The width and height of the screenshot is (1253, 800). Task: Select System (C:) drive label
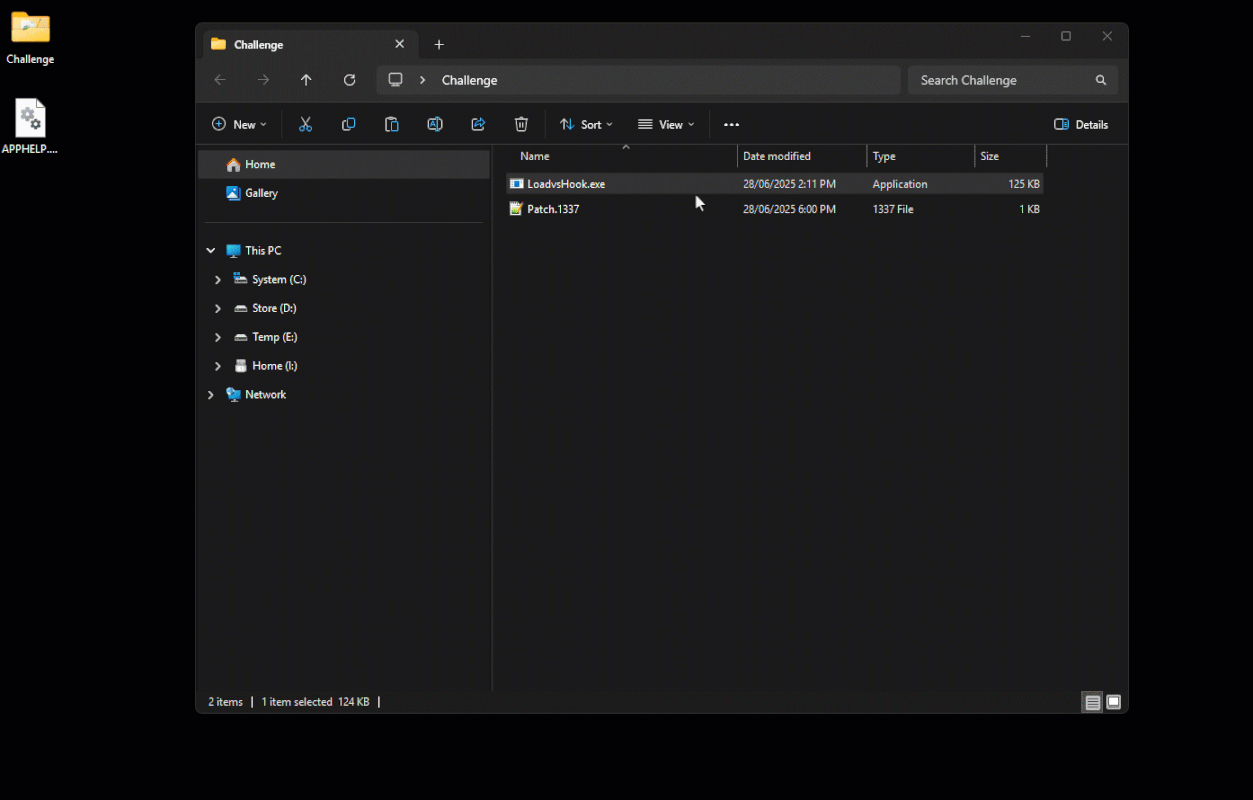coord(279,280)
